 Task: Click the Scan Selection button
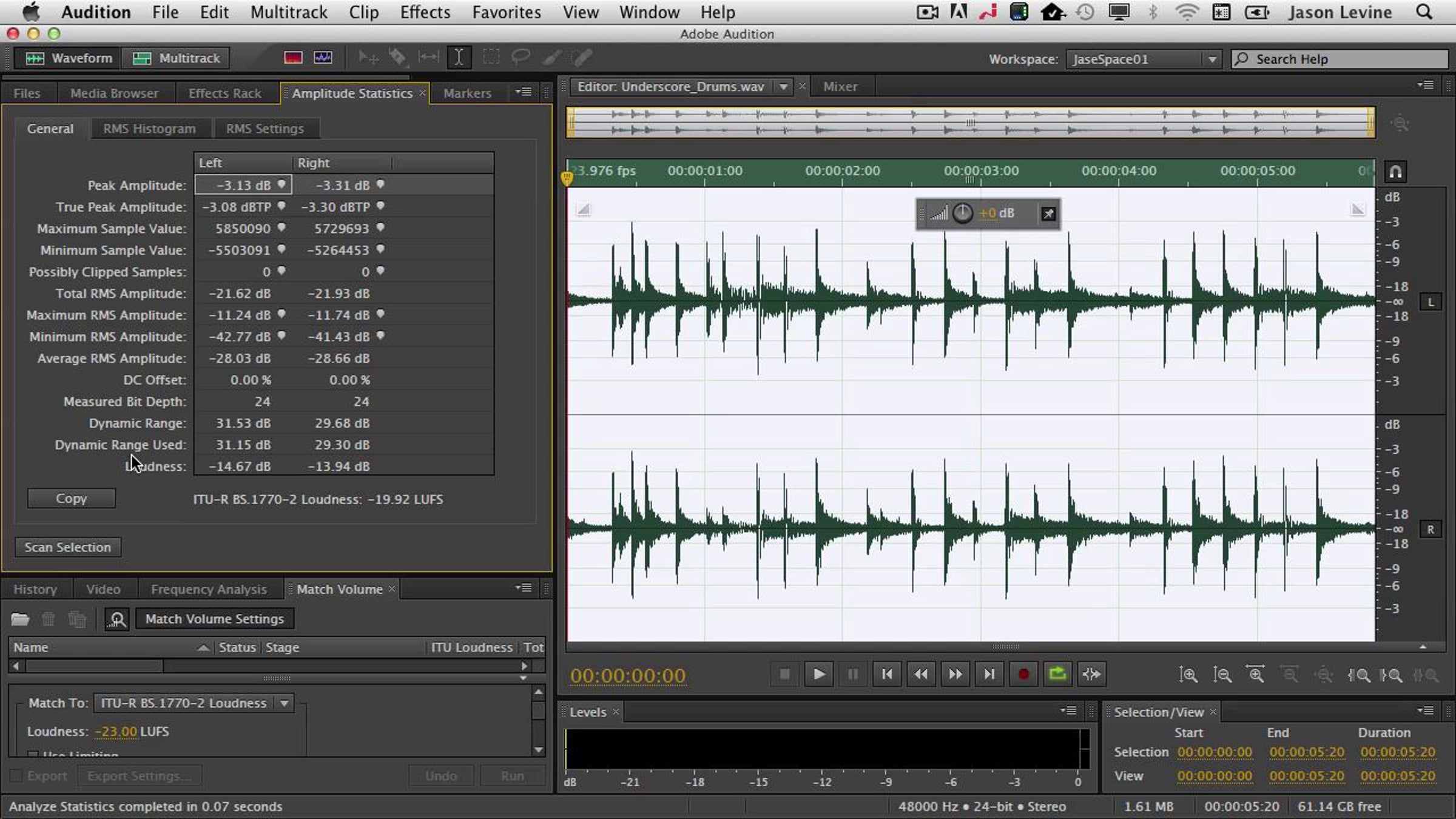(x=67, y=547)
